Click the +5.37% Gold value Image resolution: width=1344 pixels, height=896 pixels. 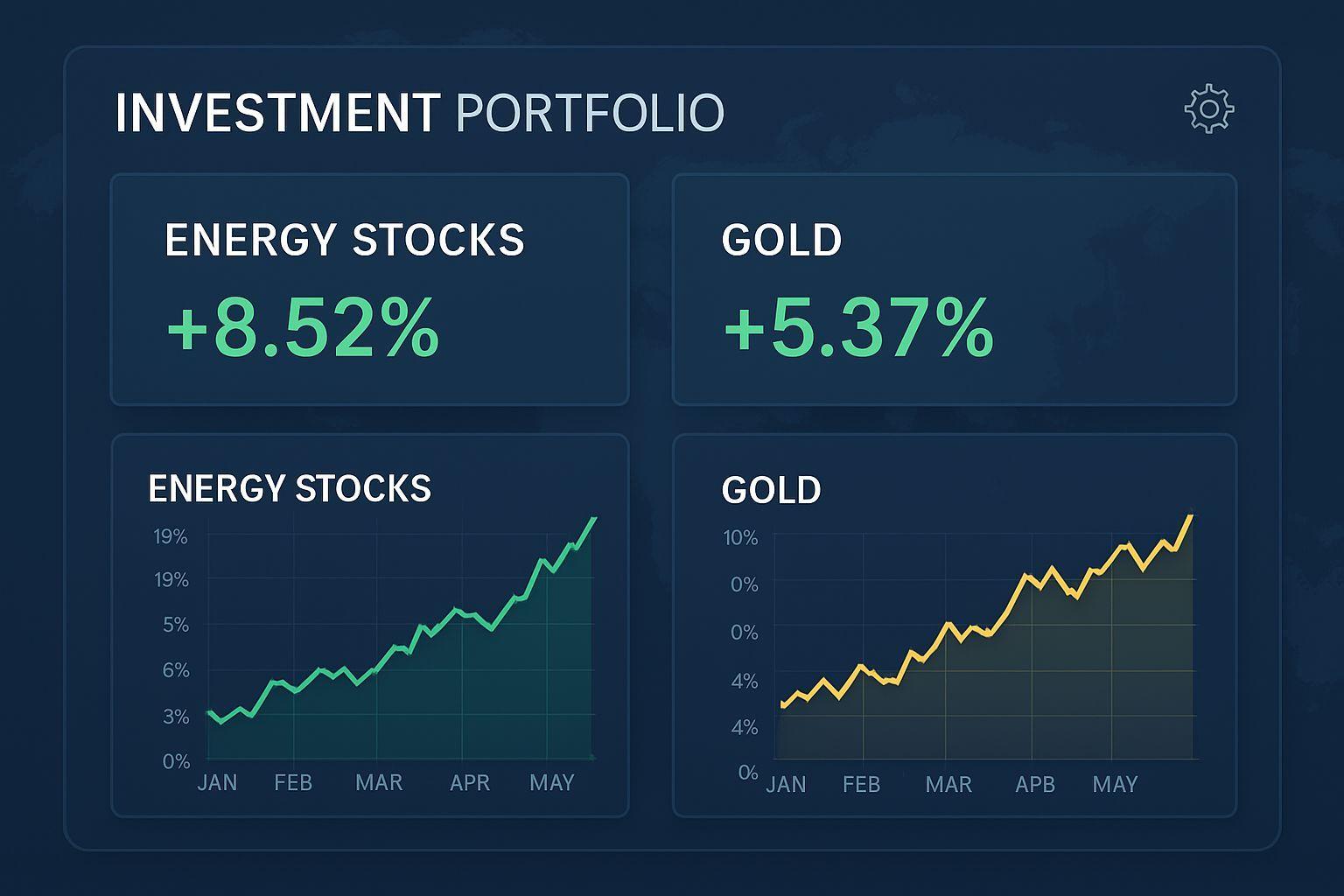pos(858,328)
